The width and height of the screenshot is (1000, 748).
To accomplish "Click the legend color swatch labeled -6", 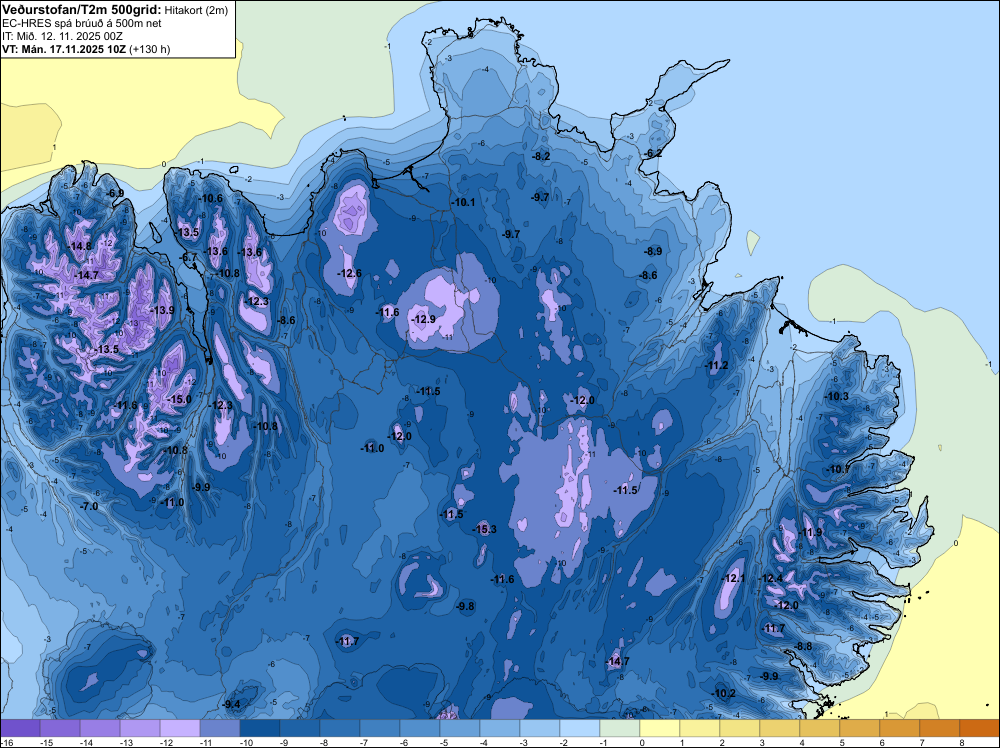I will [420, 728].
